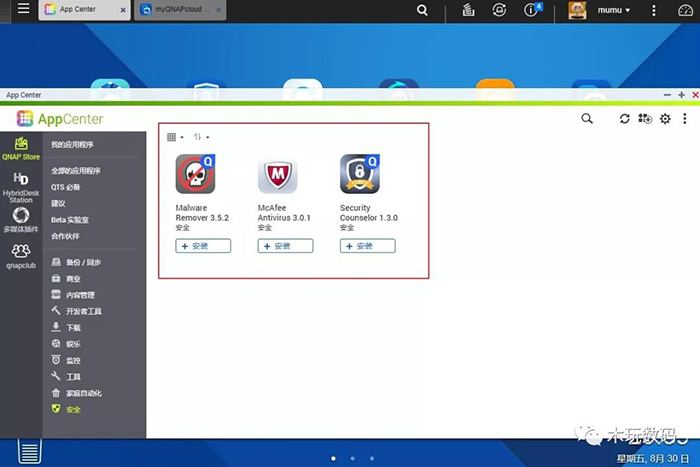Expand sort order dropdown

[201, 137]
